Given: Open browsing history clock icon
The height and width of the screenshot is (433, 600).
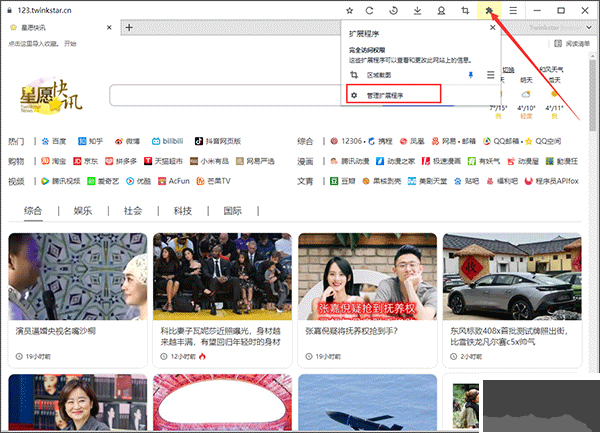Looking at the screenshot, I should click(x=393, y=10).
